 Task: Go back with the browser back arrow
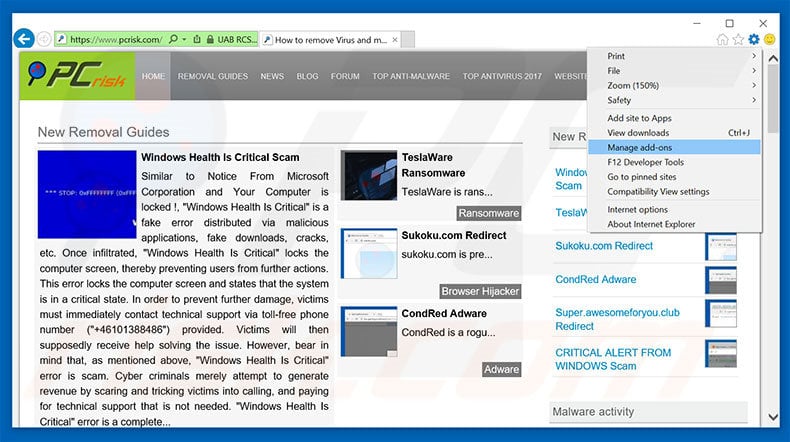[24, 39]
